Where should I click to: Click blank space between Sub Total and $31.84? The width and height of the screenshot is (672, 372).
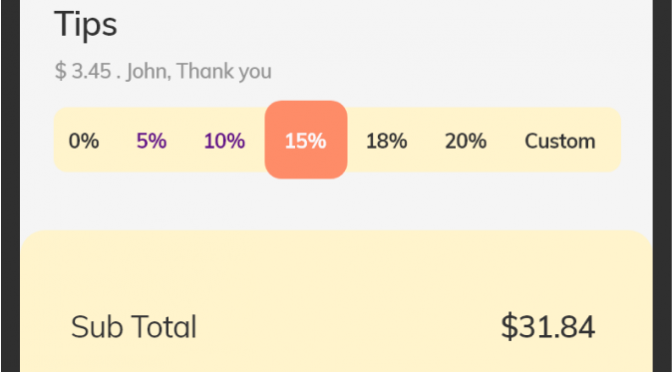pos(347,327)
